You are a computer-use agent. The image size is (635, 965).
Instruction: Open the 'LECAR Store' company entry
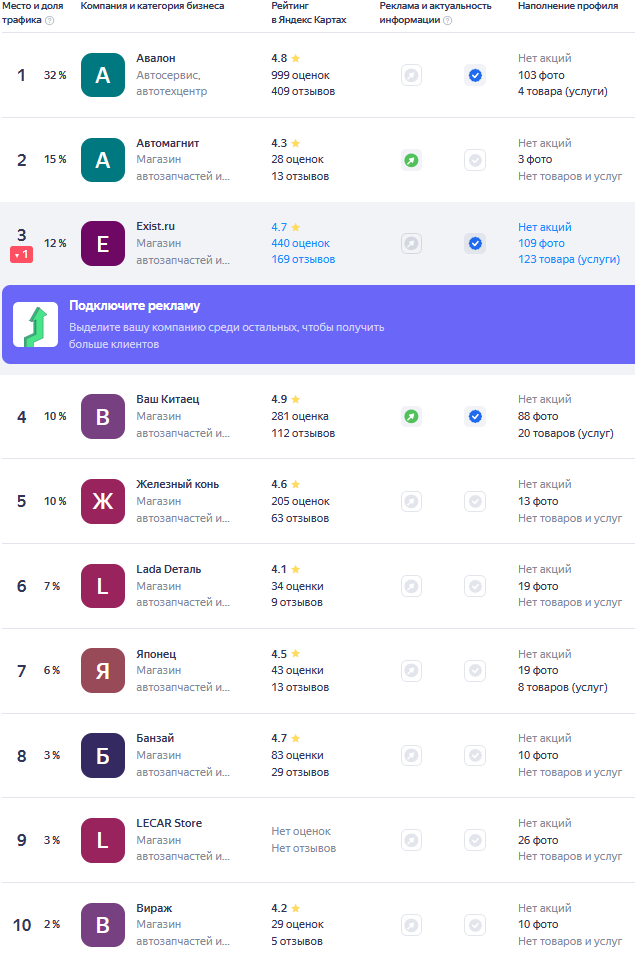[169, 823]
